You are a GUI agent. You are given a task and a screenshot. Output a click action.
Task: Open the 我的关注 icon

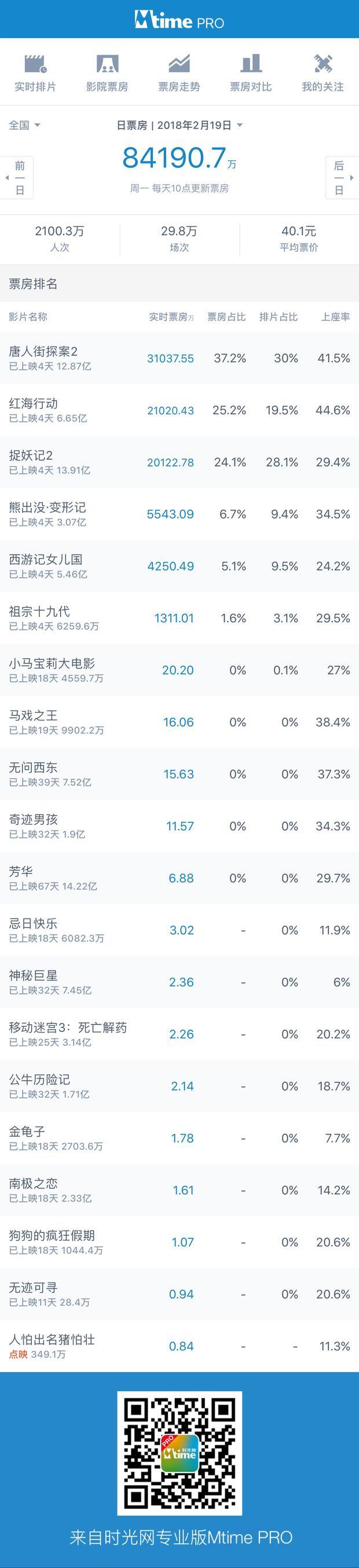(x=323, y=63)
